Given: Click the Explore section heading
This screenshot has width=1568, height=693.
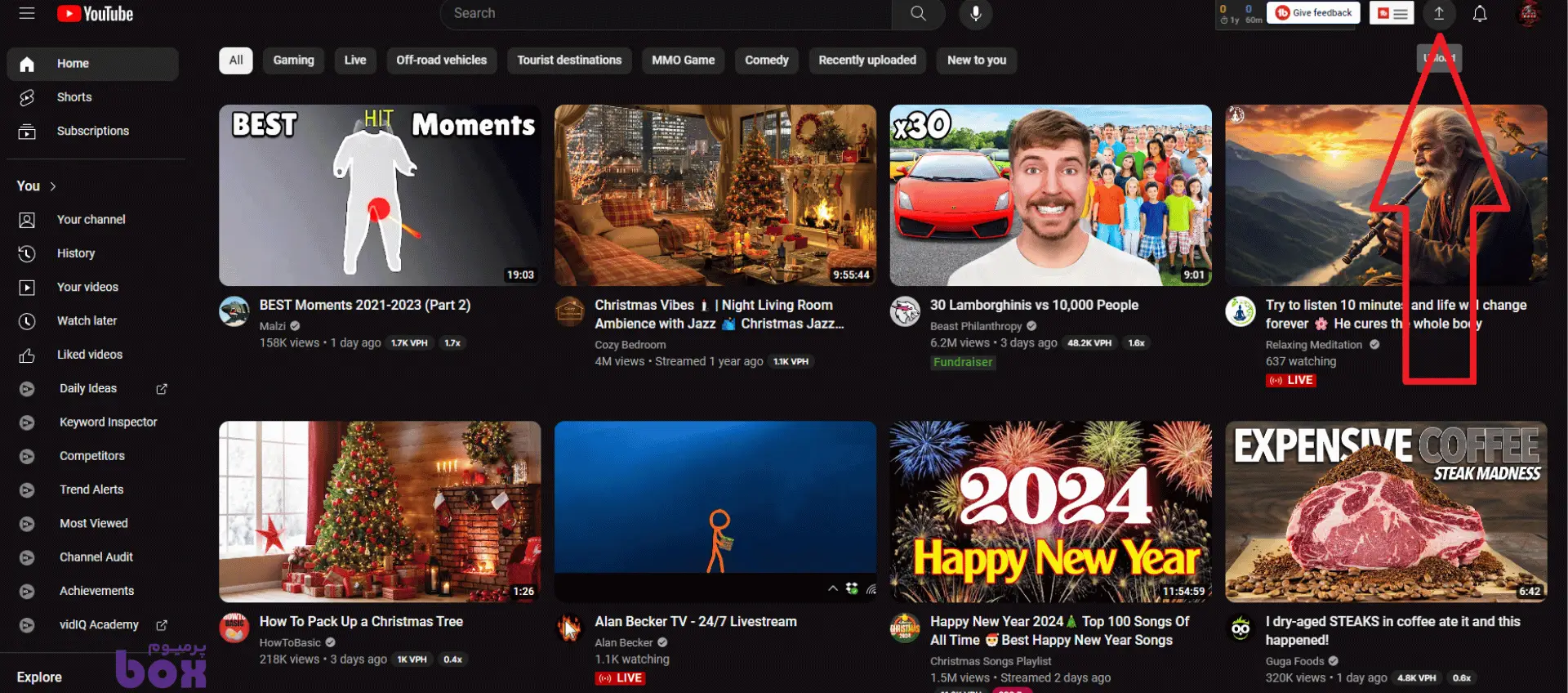Looking at the screenshot, I should coord(39,677).
